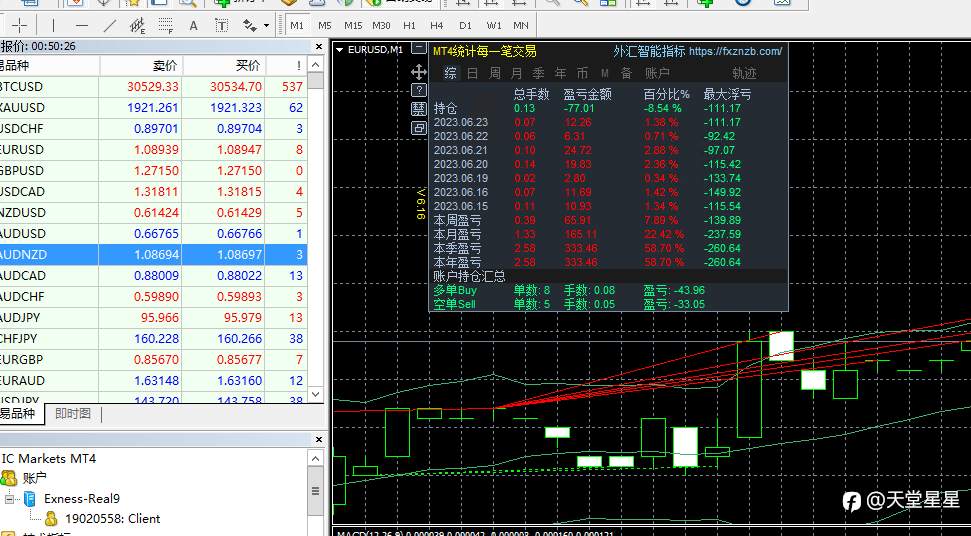Switch chart to W1 timeframe
This screenshot has width=971, height=536.
point(494,25)
